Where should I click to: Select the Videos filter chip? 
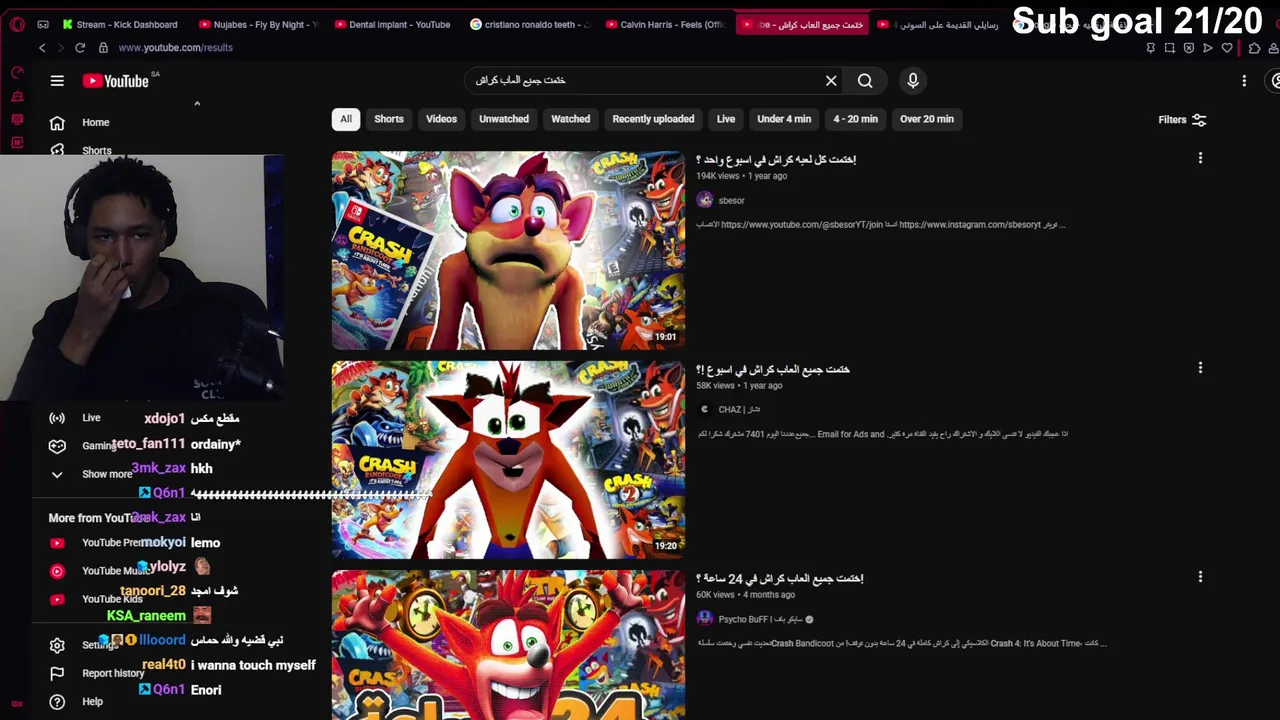click(x=441, y=119)
